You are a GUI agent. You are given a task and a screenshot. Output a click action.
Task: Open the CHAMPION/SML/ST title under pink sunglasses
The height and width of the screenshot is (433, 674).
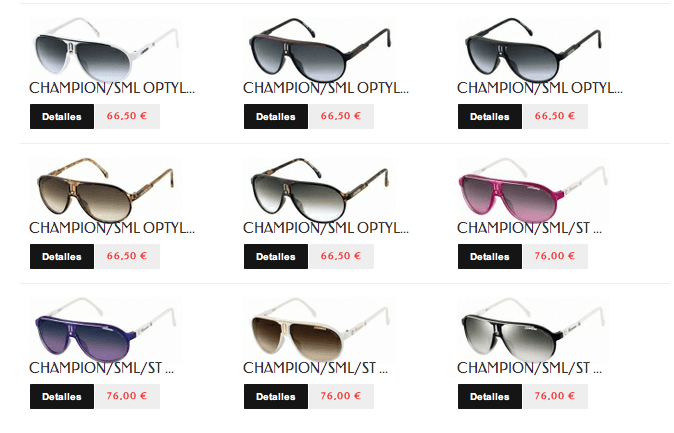[529, 228]
